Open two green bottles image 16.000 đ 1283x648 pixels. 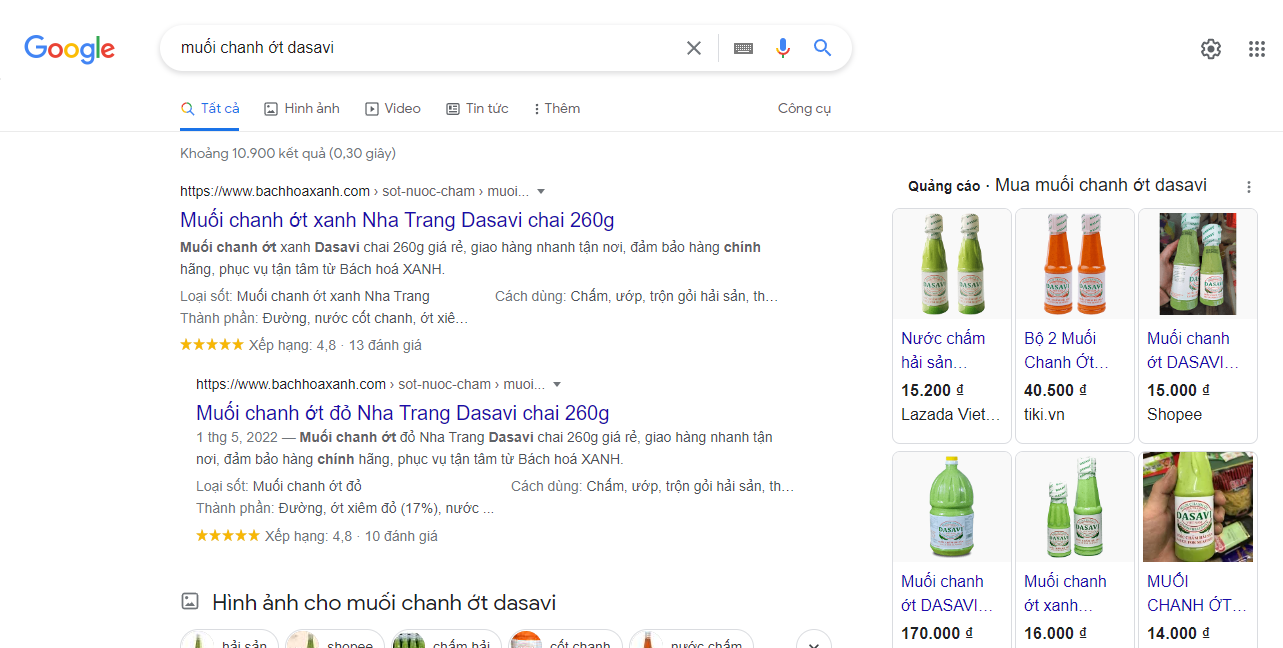point(1075,507)
